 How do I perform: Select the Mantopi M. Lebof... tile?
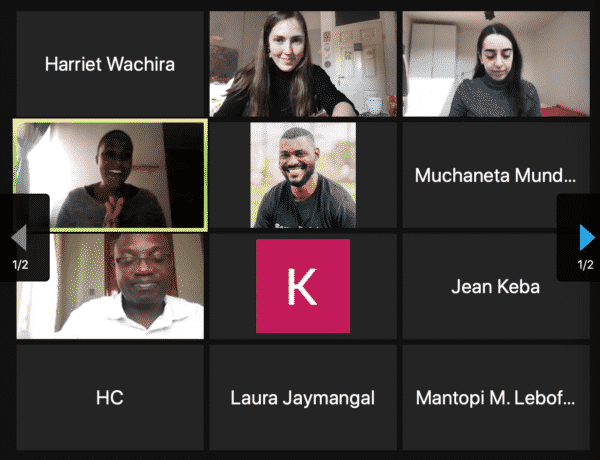pos(496,397)
